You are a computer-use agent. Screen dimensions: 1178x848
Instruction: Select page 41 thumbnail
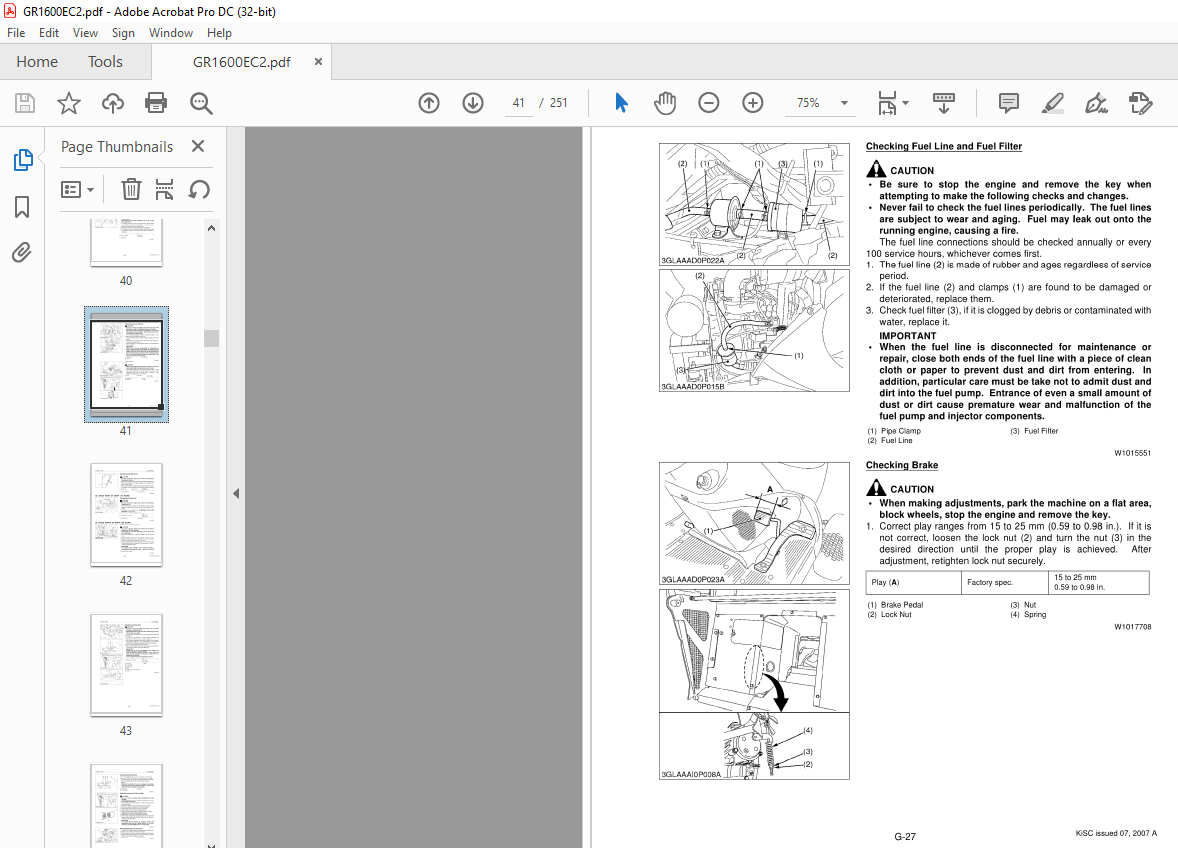126,364
